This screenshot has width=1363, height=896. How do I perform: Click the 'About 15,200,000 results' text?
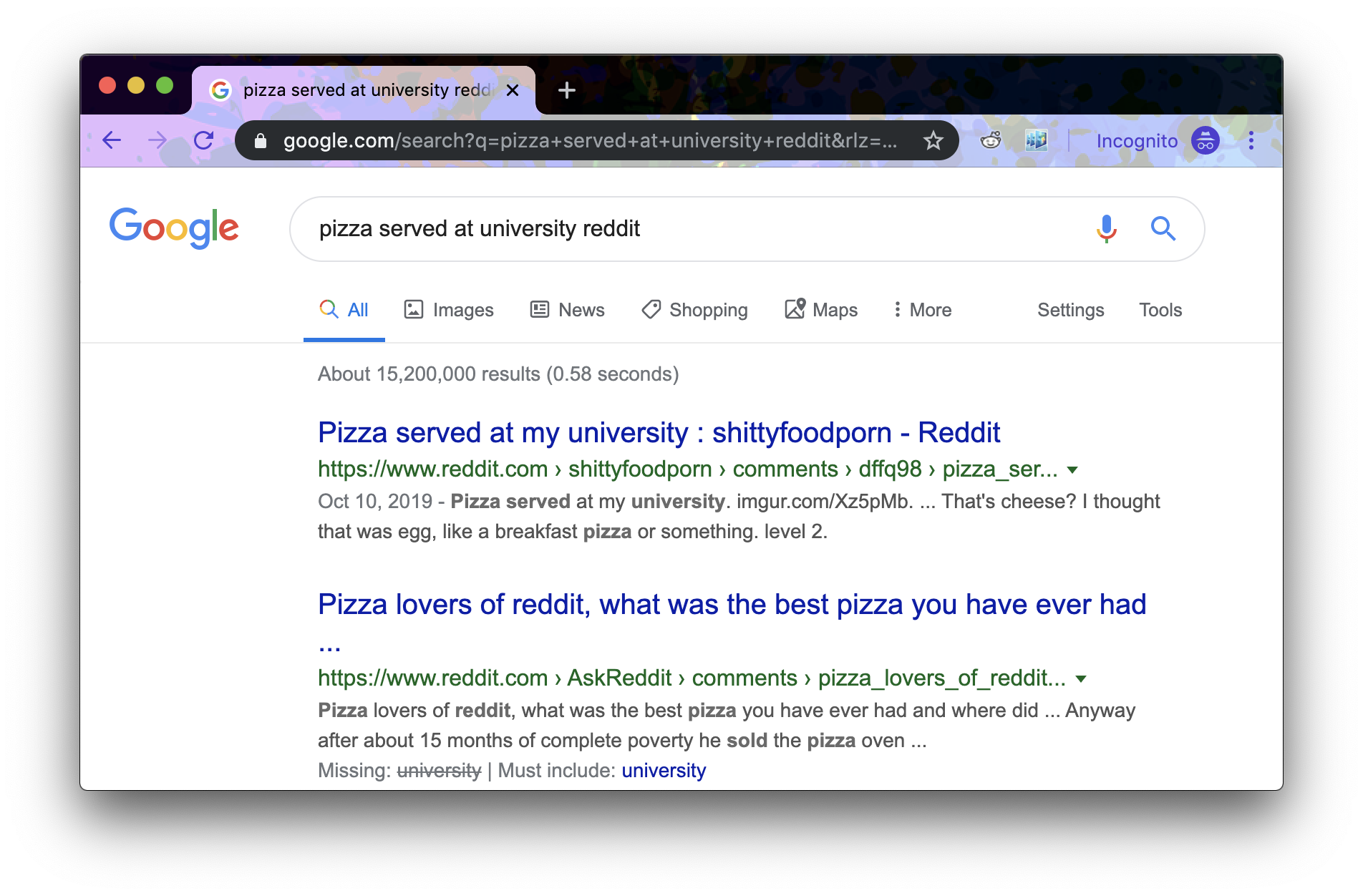point(498,374)
